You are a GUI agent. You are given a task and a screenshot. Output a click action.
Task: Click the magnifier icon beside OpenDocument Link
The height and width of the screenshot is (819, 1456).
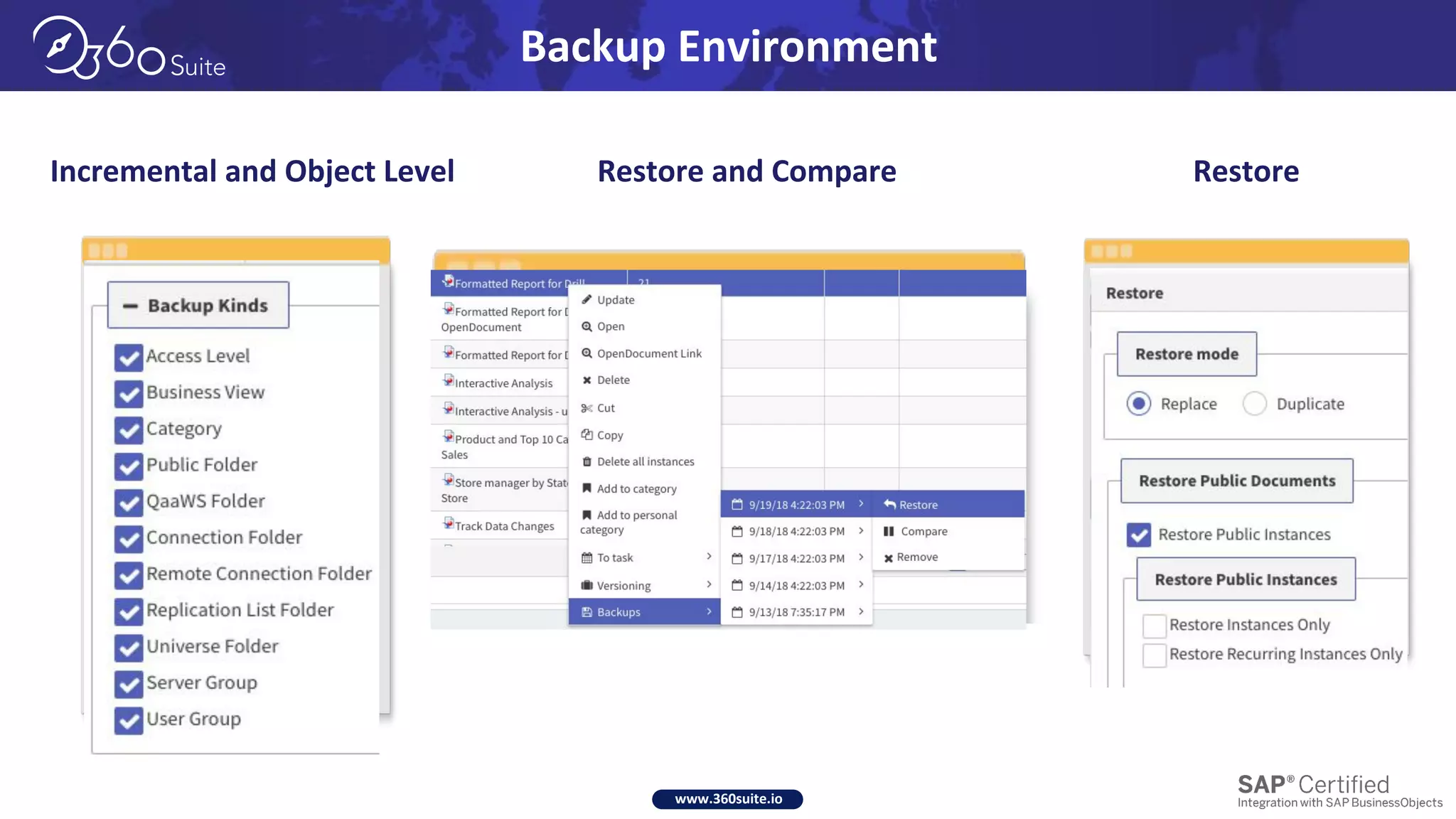(x=587, y=353)
